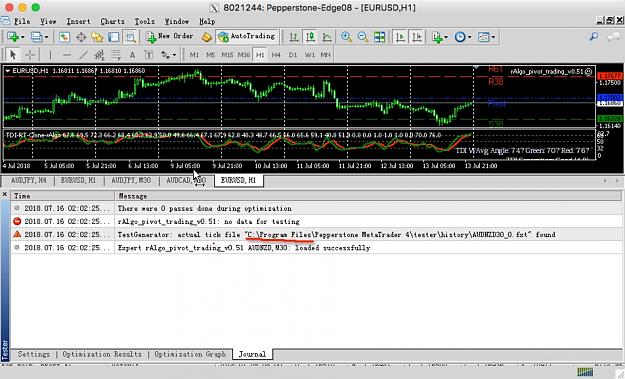This screenshot has width=625, height=379.
Task: Toggle the AutoTrading button
Action: tap(247, 36)
